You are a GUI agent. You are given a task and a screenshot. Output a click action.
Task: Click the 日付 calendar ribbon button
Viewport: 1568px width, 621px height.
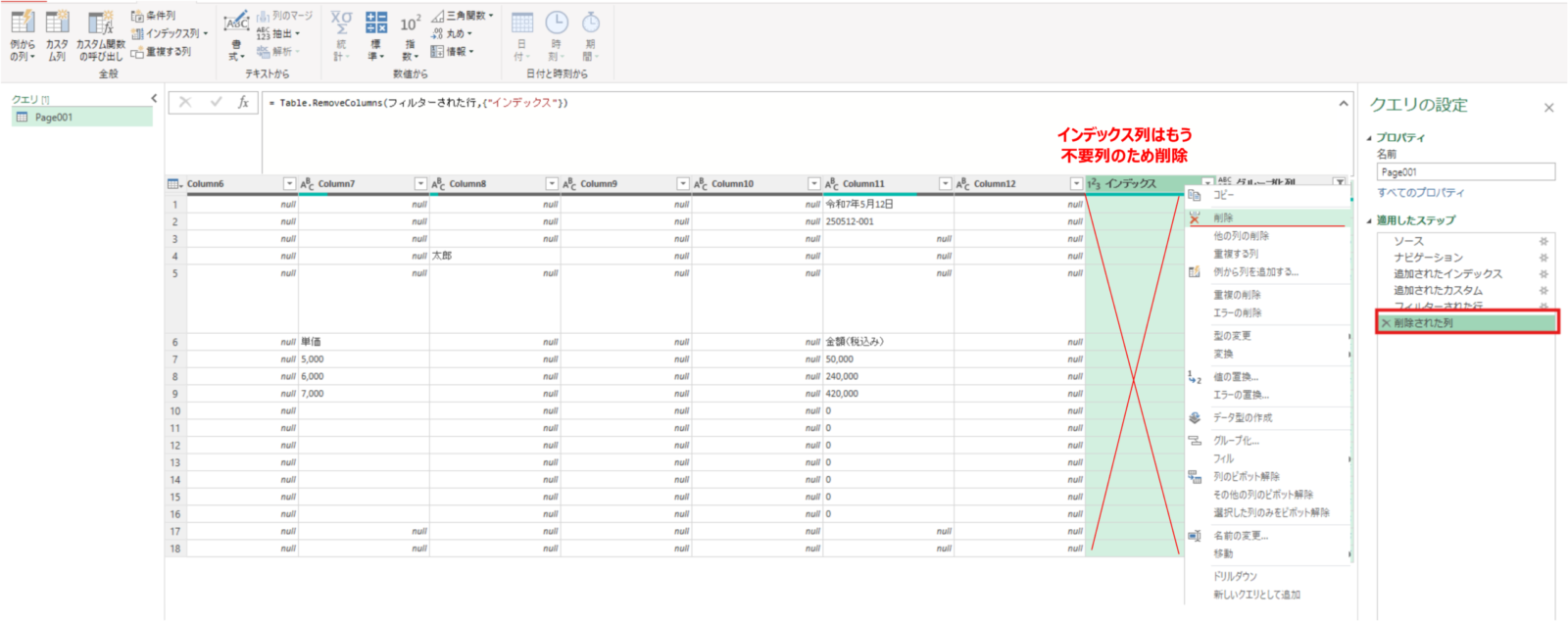click(522, 36)
